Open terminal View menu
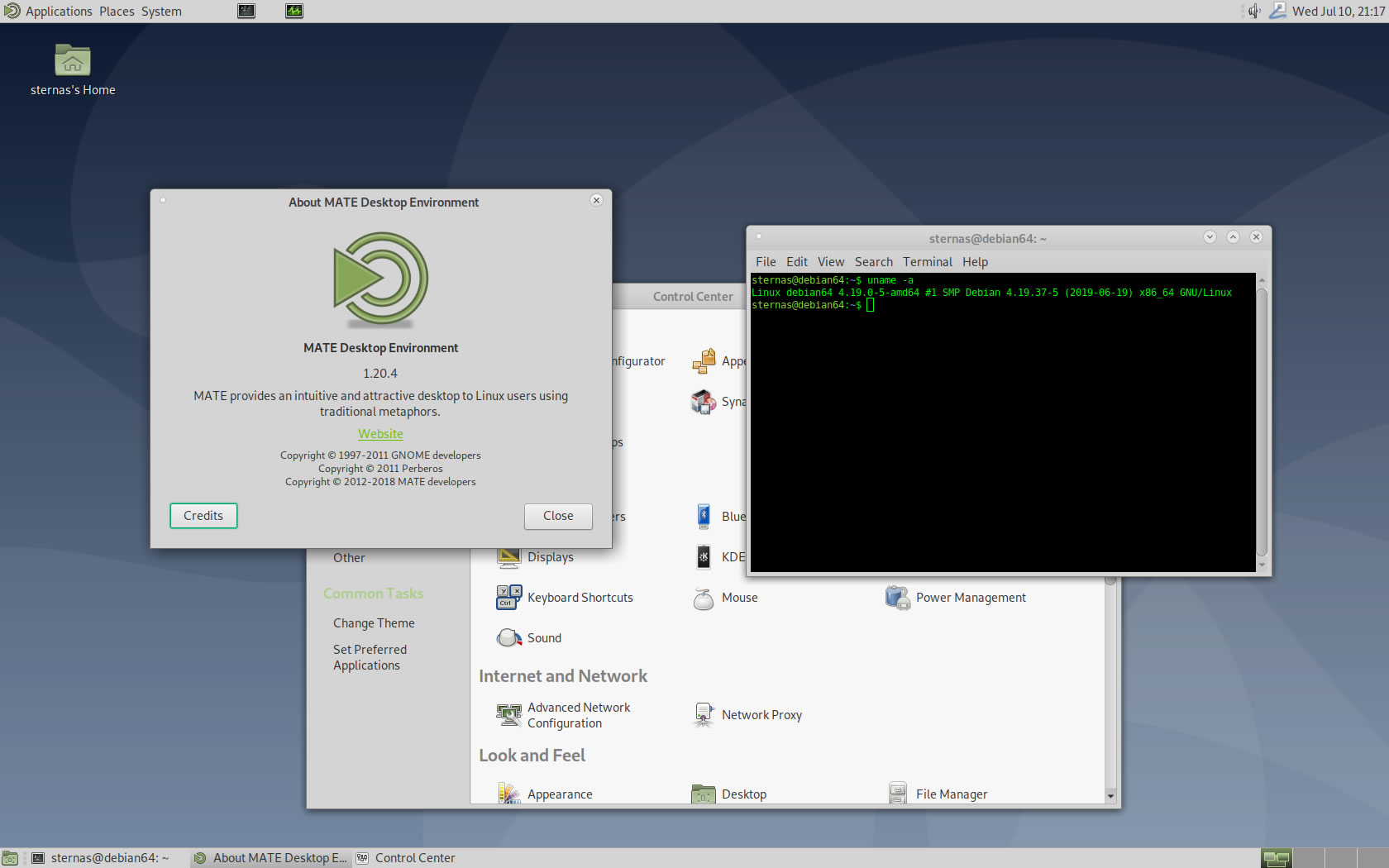1389x868 pixels. pyautogui.click(x=831, y=262)
